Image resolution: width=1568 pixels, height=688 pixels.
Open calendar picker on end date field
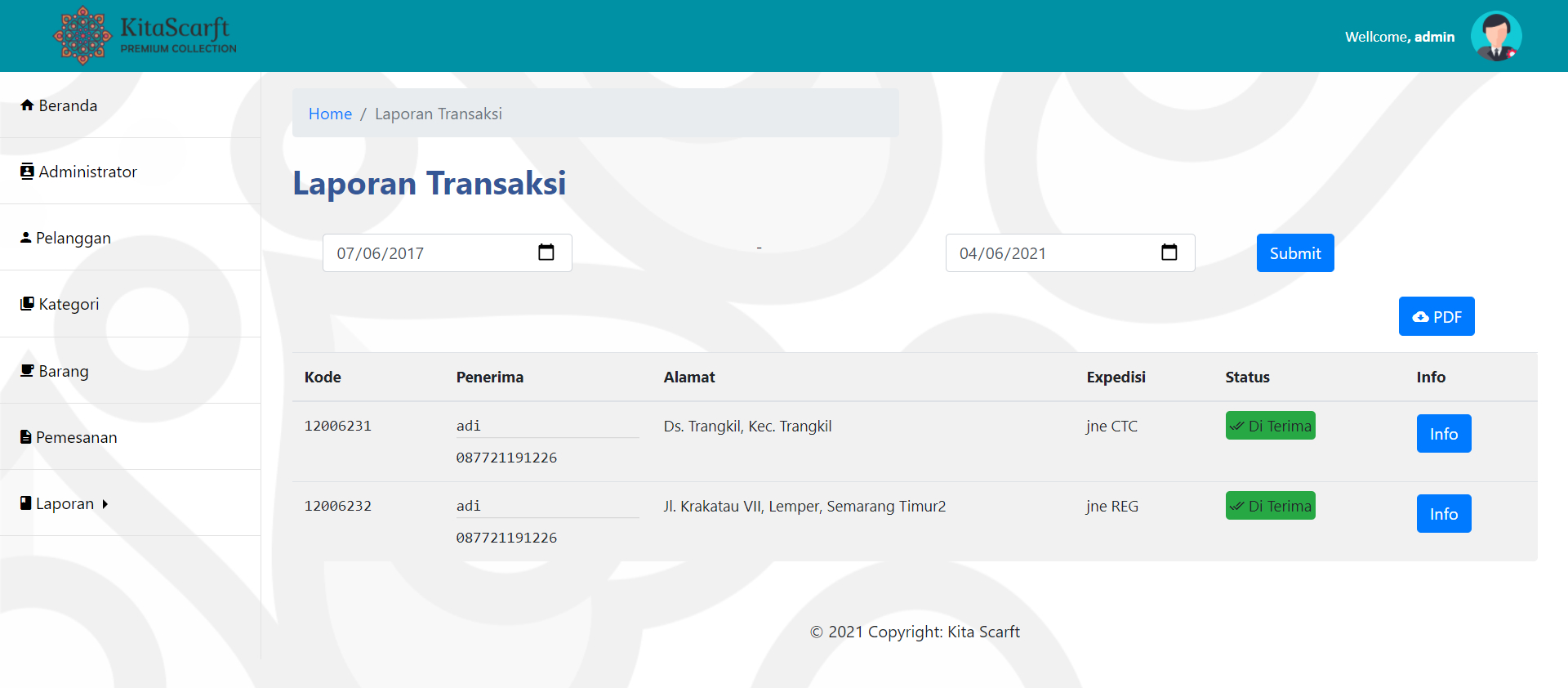[1169, 252]
